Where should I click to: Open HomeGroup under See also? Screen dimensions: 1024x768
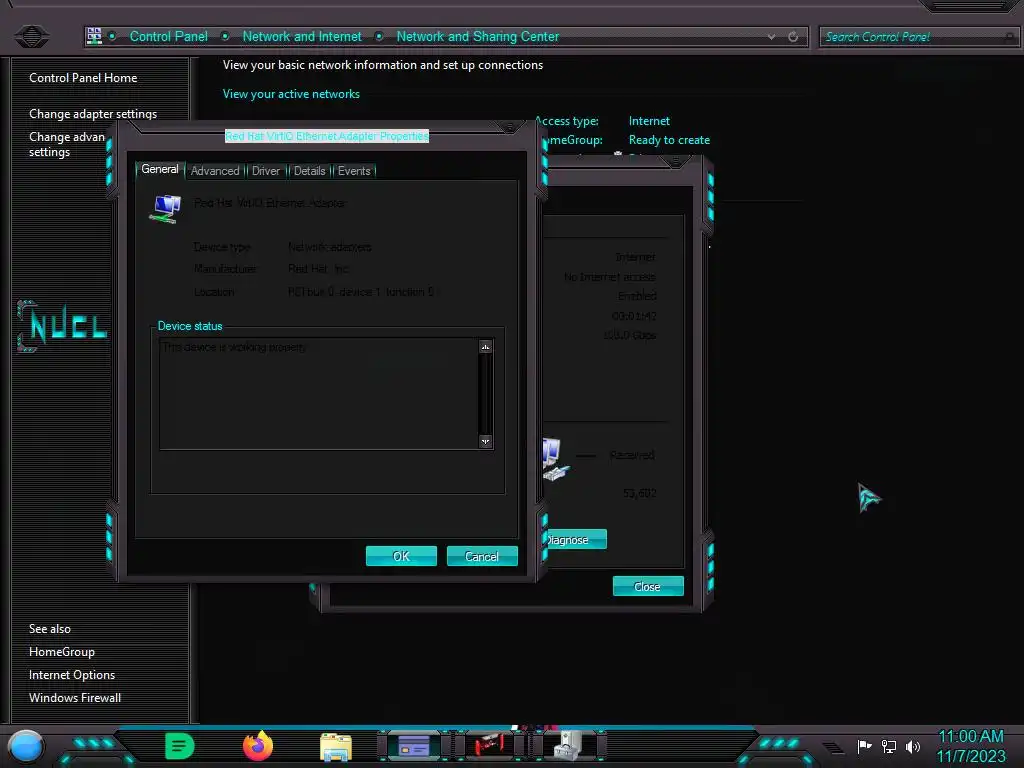[x=61, y=652]
